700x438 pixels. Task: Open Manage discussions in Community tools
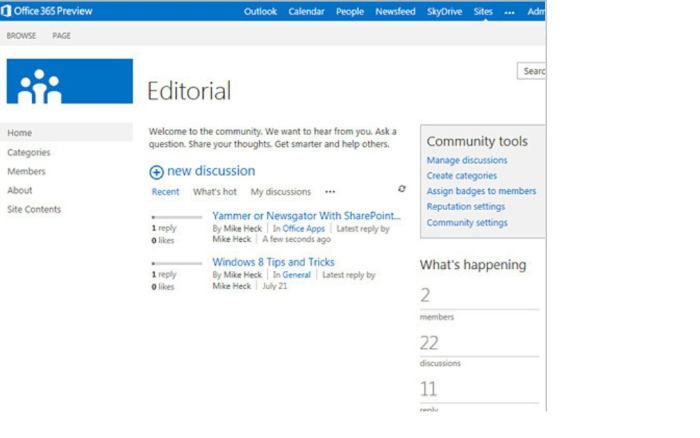(x=467, y=160)
